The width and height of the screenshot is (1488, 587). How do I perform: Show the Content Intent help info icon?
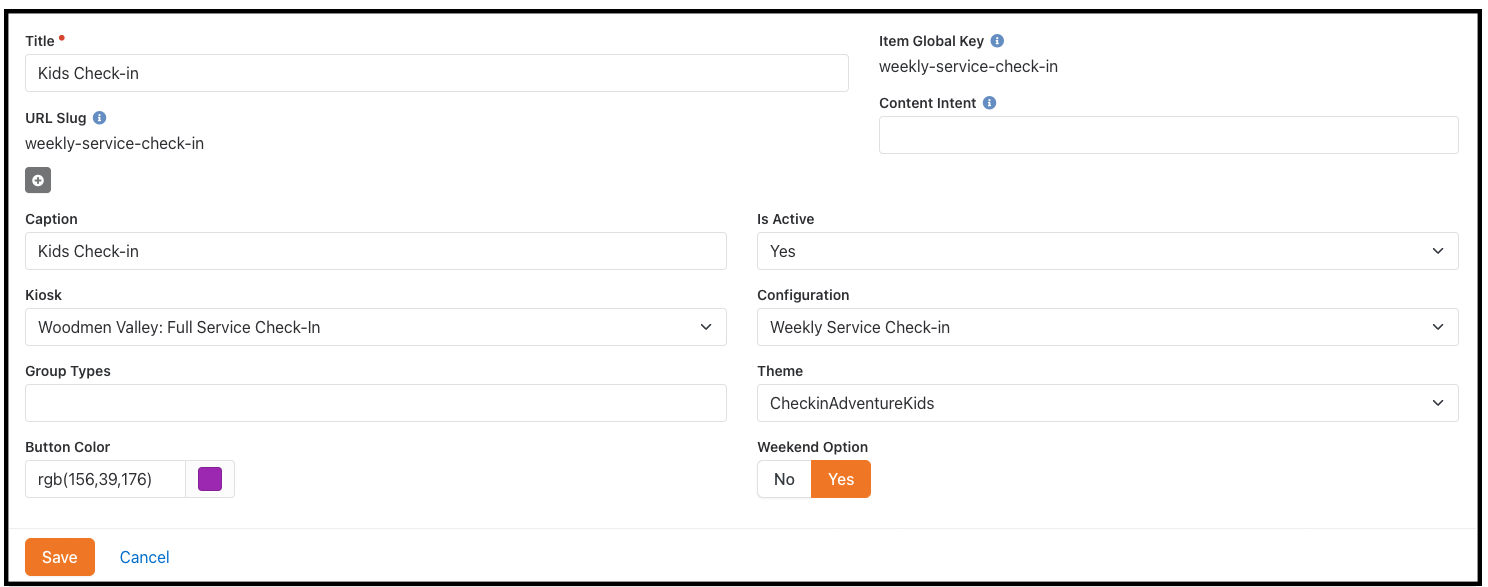(x=989, y=103)
